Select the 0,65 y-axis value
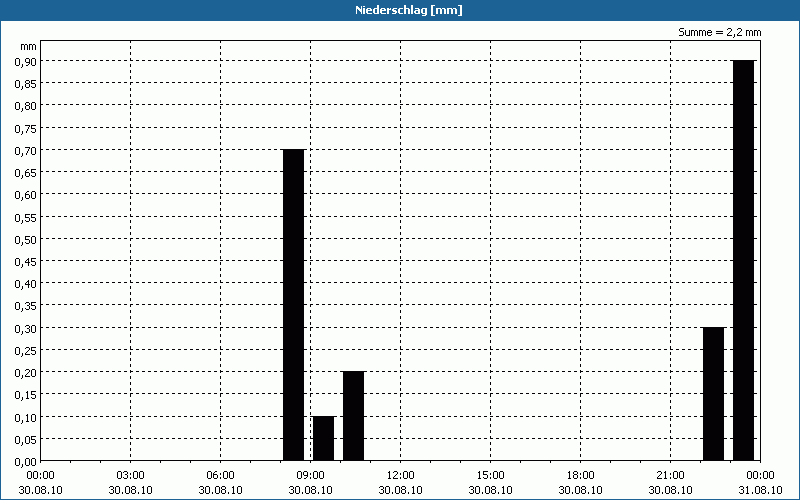 pos(26,172)
